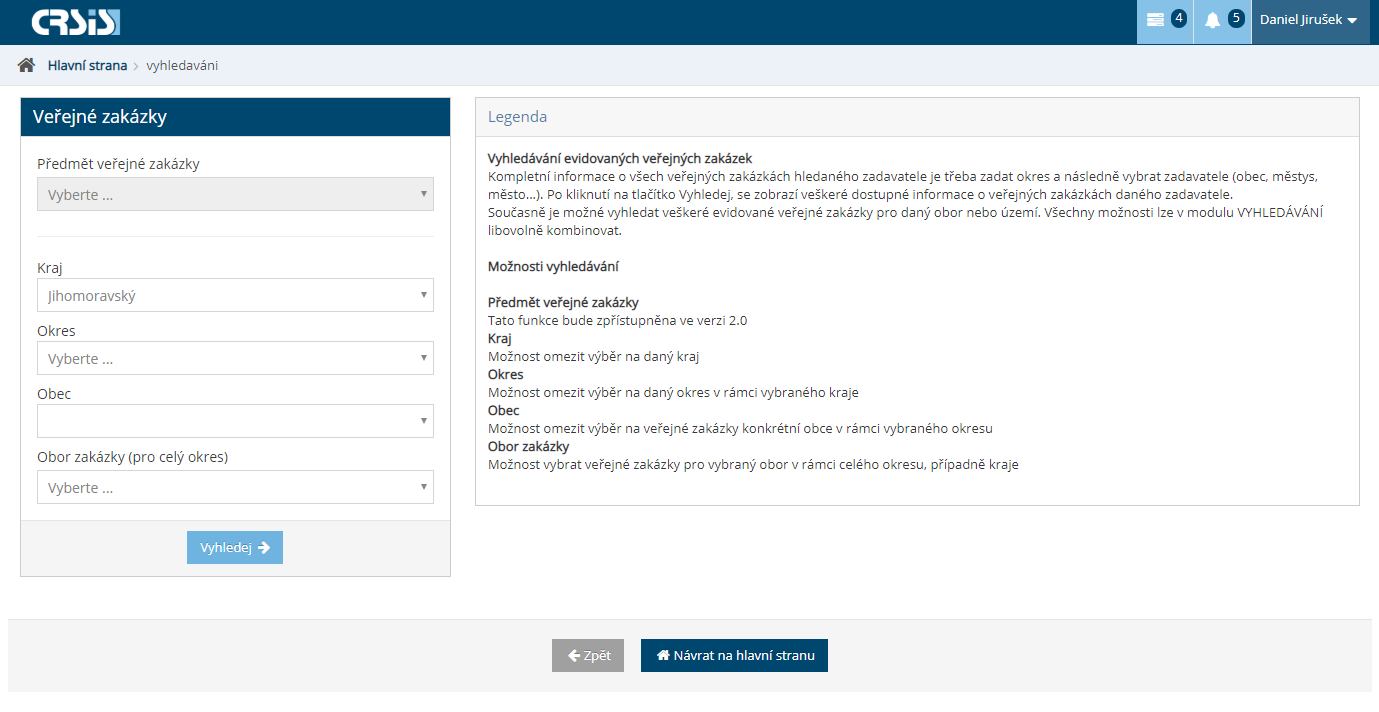1379x712 pixels.
Task: Click the Možnosti vyhledávání heading in legend
Action: [x=553, y=267]
